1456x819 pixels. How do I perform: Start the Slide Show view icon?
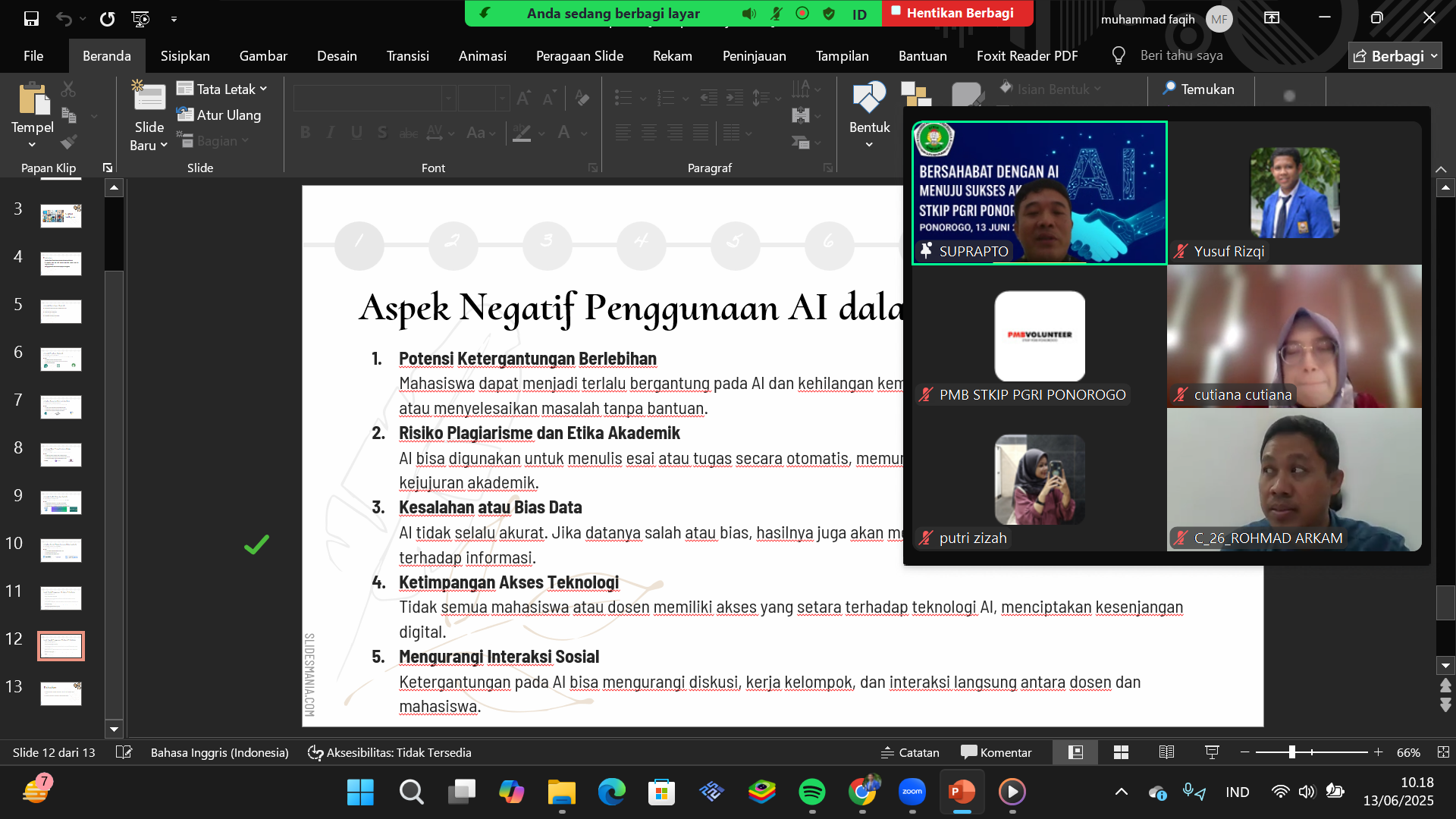1212,752
